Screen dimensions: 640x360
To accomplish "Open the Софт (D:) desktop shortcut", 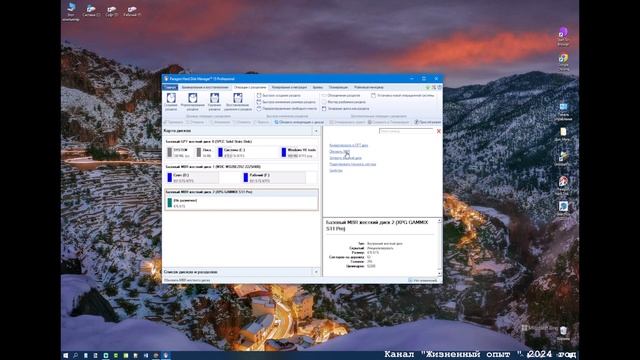I will click(x=111, y=11).
